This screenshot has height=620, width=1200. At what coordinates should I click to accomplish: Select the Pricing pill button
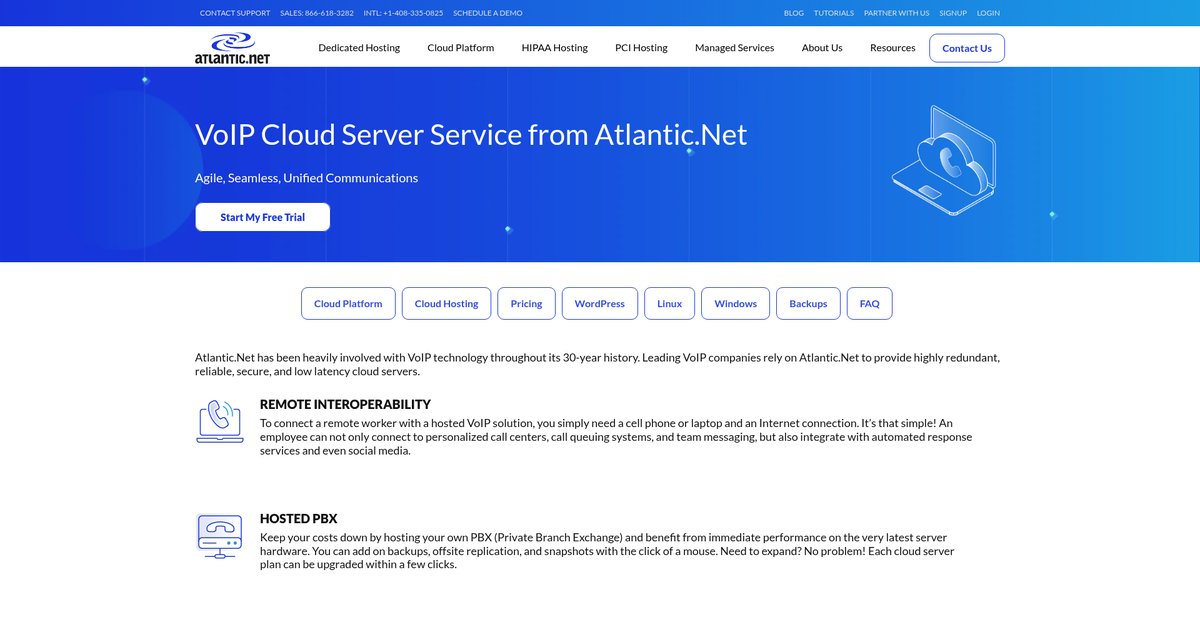point(526,304)
